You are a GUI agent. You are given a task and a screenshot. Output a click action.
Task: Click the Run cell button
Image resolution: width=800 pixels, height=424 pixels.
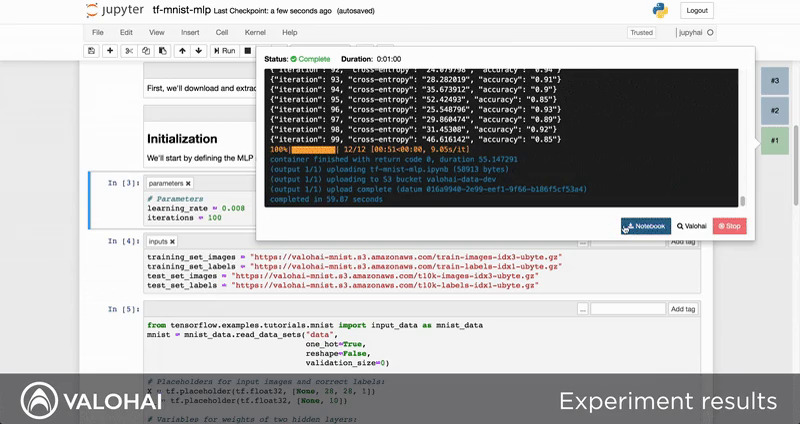[x=224, y=51]
